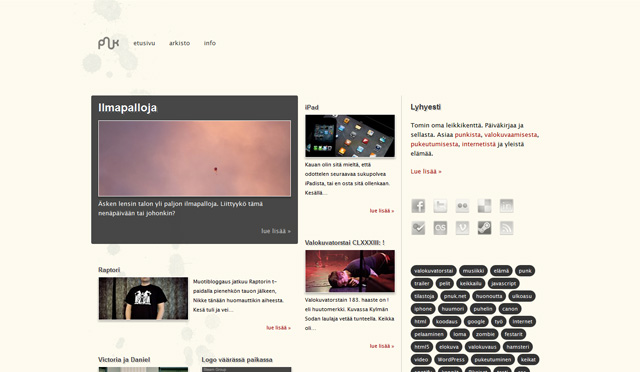
Task: Go to the pnuk logo home
Action: point(109,43)
